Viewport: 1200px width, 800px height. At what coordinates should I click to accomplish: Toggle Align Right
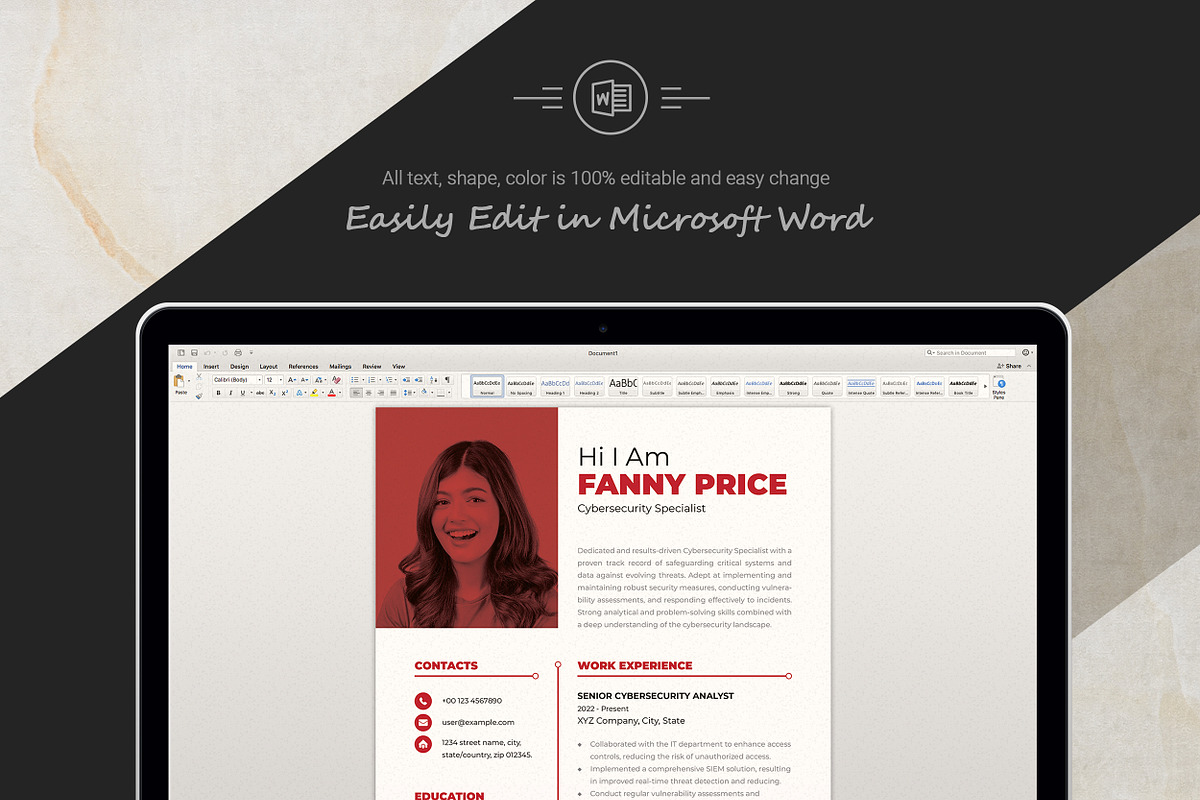381,393
